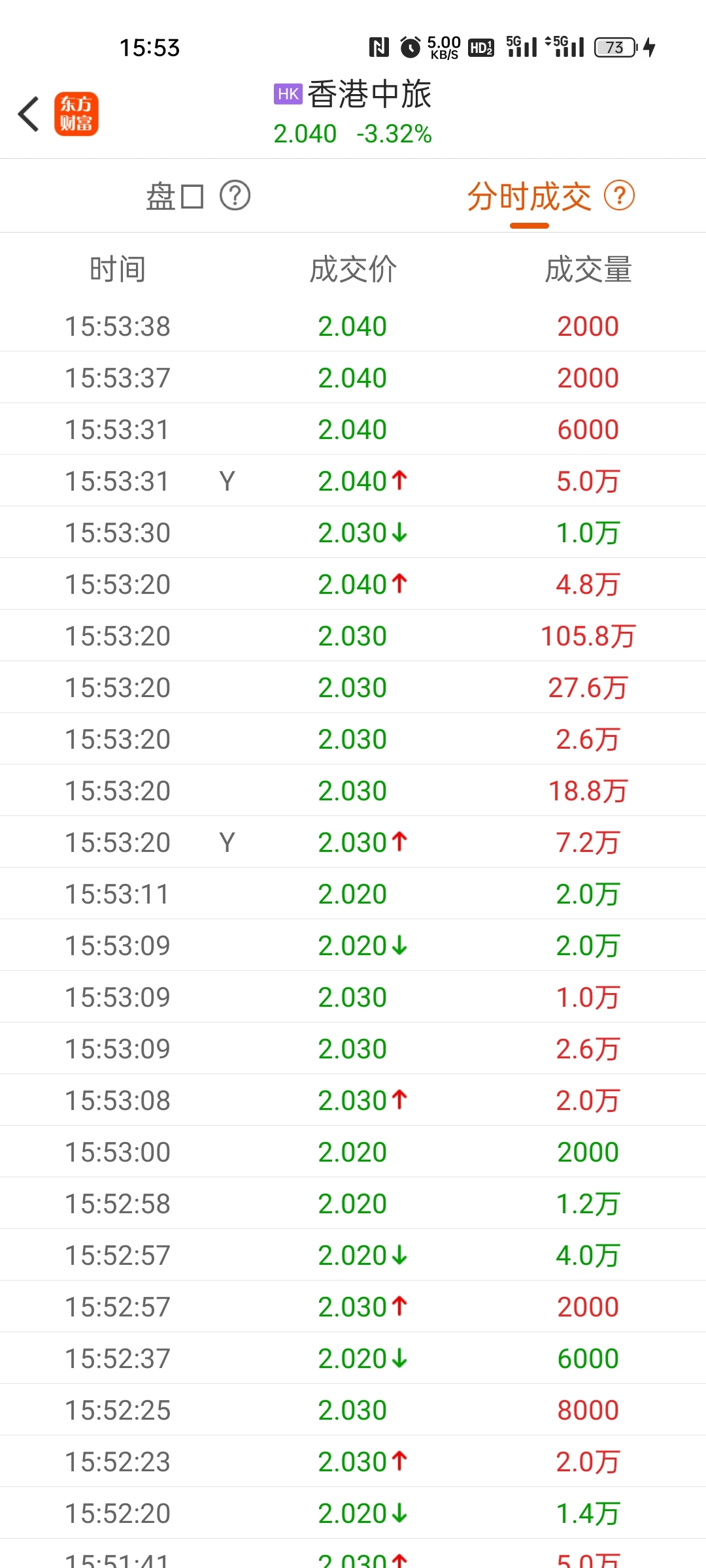
Task: Tap the 时间 column header
Action: coord(118,270)
